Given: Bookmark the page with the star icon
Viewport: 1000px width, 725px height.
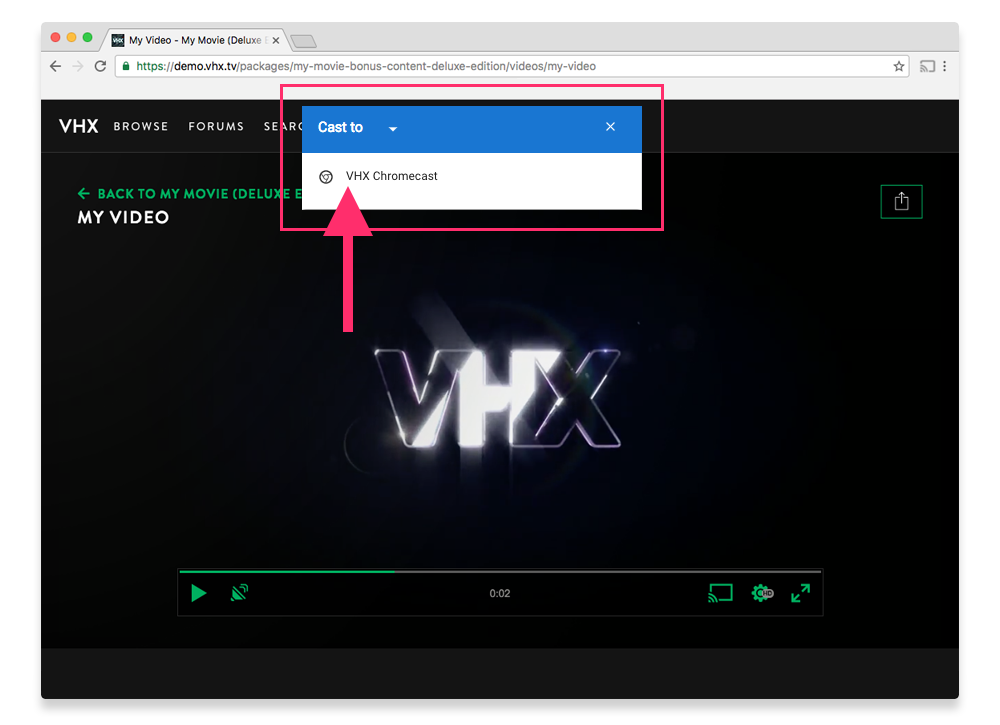Looking at the screenshot, I should click(898, 66).
